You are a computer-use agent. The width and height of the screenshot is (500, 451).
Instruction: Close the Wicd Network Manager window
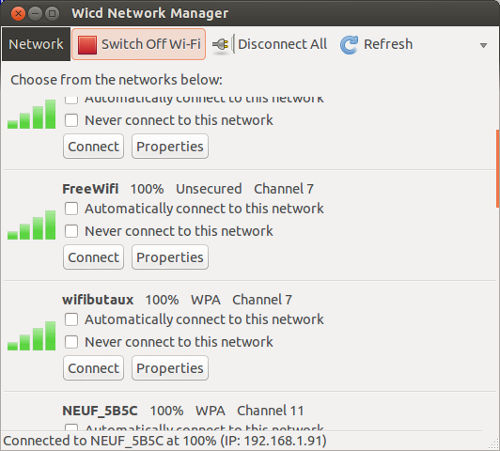click(x=18, y=14)
